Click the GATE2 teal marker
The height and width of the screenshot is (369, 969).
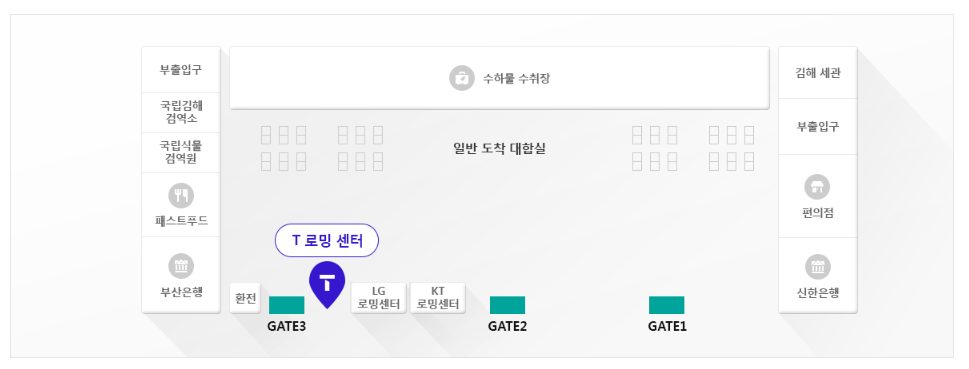pyautogui.click(x=507, y=305)
